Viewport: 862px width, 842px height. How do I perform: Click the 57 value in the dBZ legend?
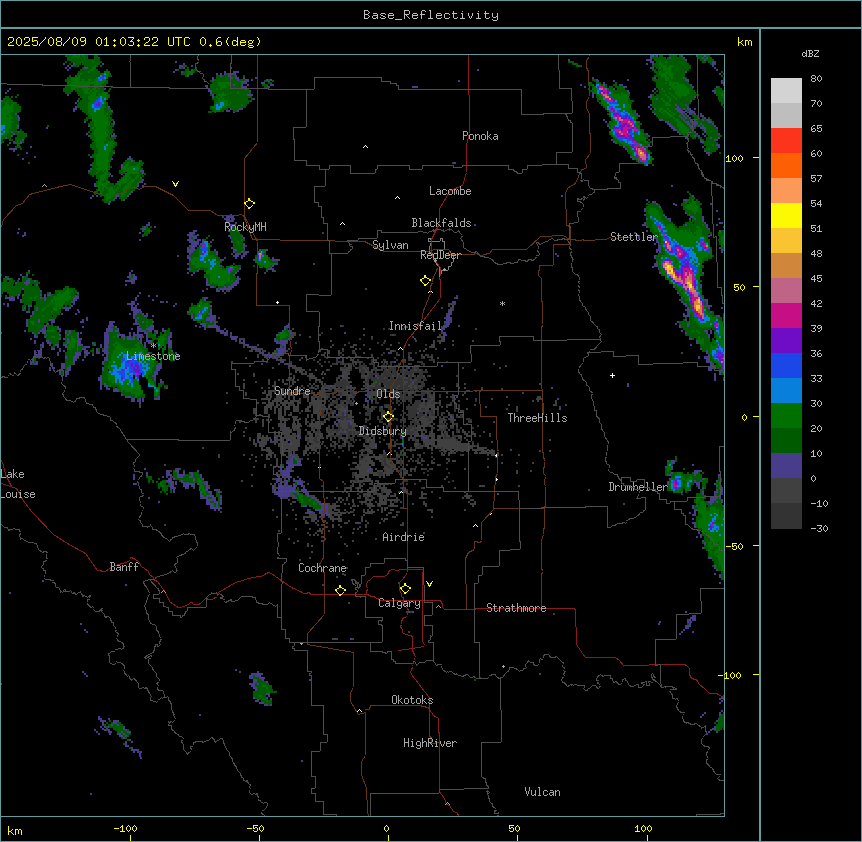coord(816,179)
